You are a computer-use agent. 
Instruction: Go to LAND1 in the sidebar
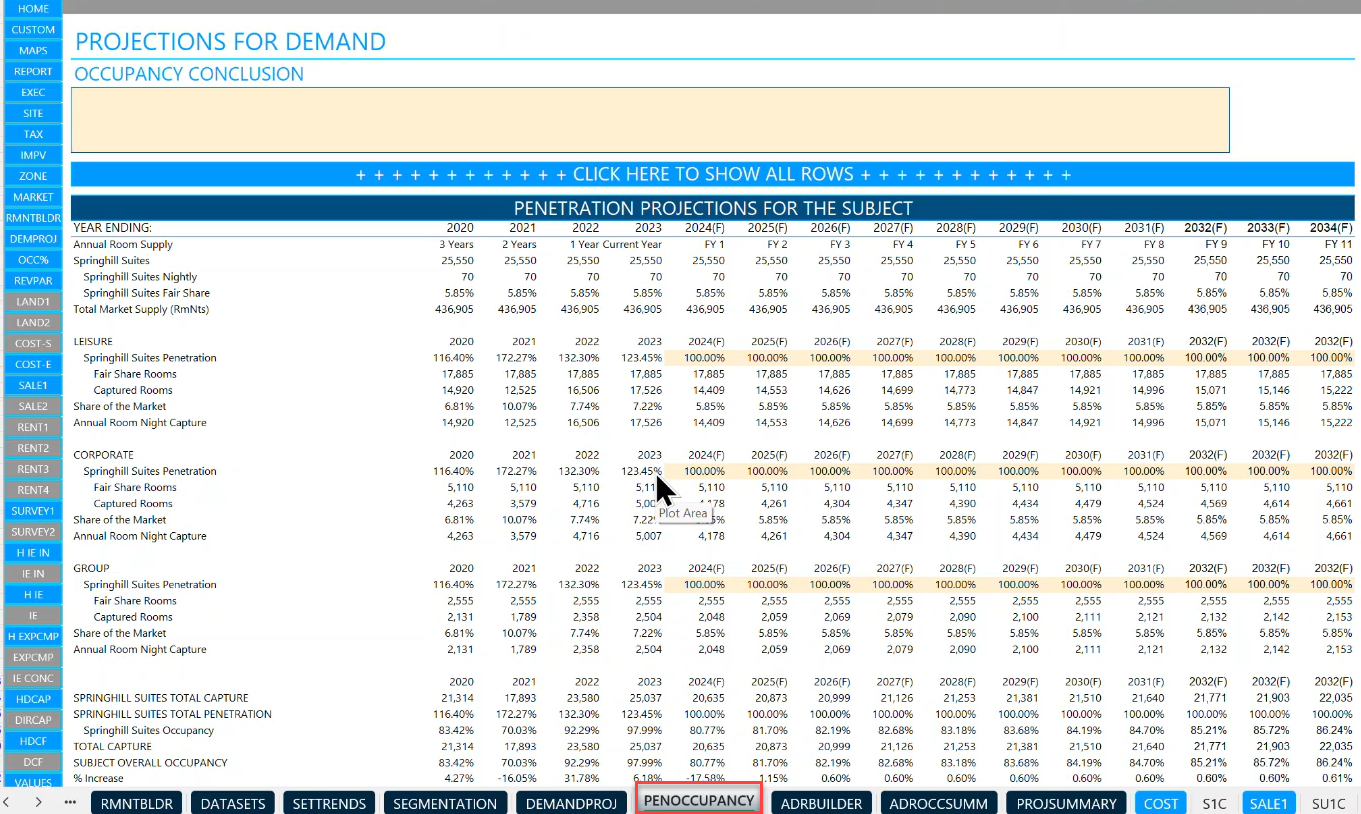(33, 302)
